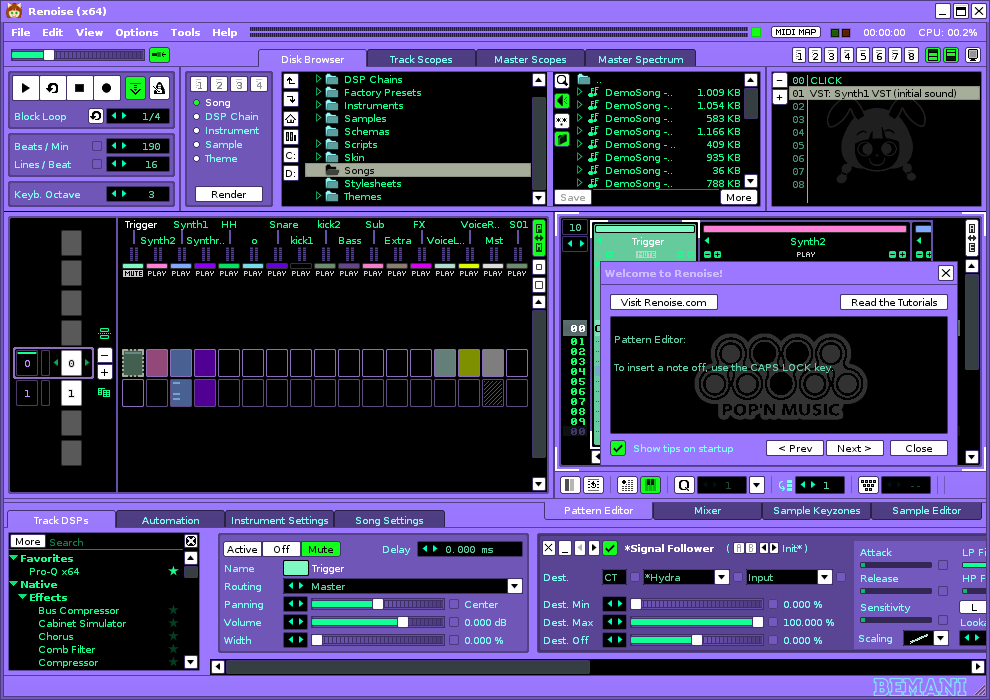Adjust the track Volume slider
This screenshot has height=700, width=990.
coord(378,622)
